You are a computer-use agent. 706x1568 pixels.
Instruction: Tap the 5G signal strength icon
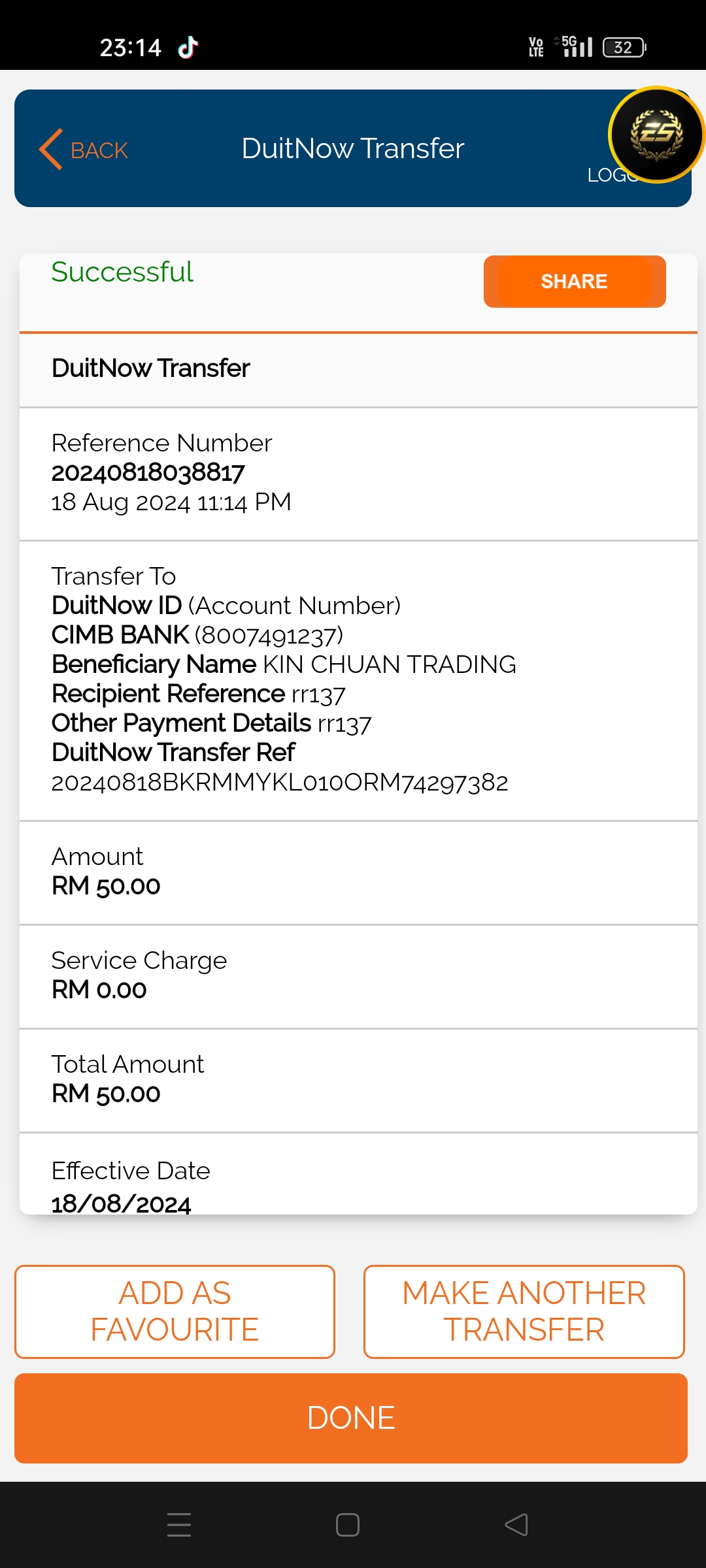(x=575, y=46)
